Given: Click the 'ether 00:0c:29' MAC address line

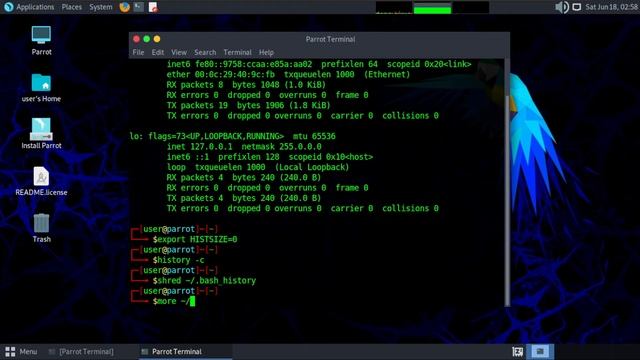Looking at the screenshot, I should (288, 74).
